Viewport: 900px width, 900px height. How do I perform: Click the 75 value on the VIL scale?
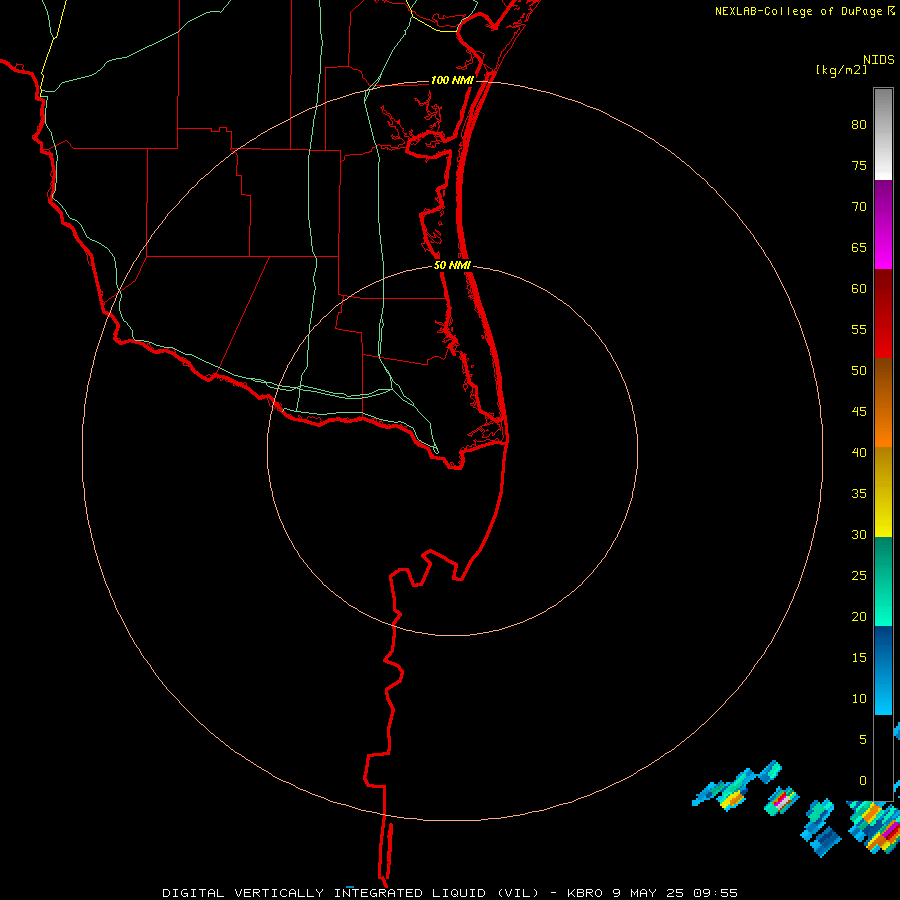pyautogui.click(x=859, y=166)
